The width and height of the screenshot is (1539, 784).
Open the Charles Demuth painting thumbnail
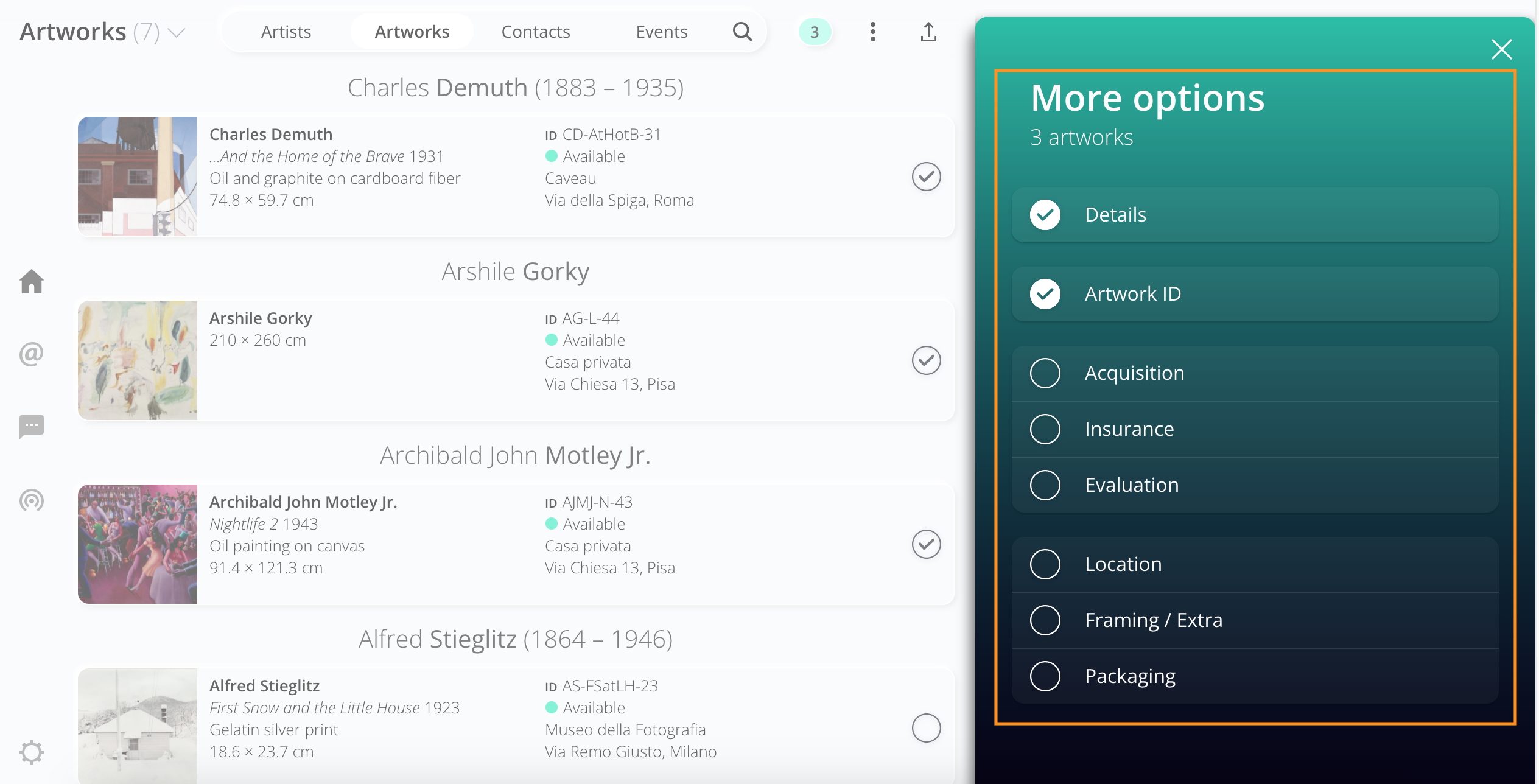(138, 177)
